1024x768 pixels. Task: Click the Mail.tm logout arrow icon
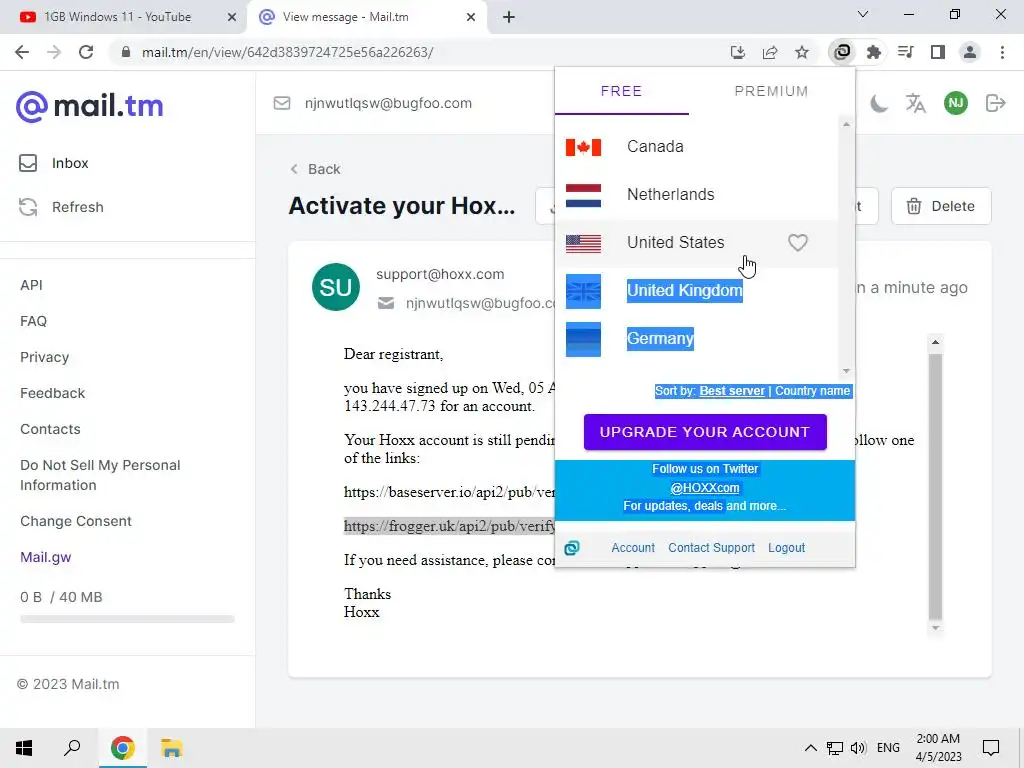tap(995, 103)
